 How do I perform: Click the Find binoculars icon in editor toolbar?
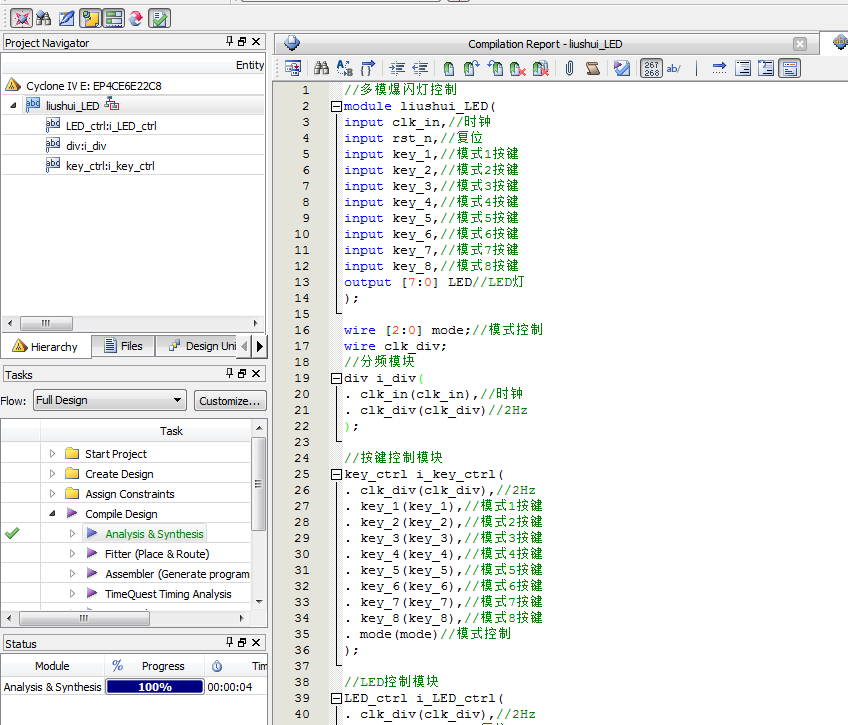tap(321, 68)
